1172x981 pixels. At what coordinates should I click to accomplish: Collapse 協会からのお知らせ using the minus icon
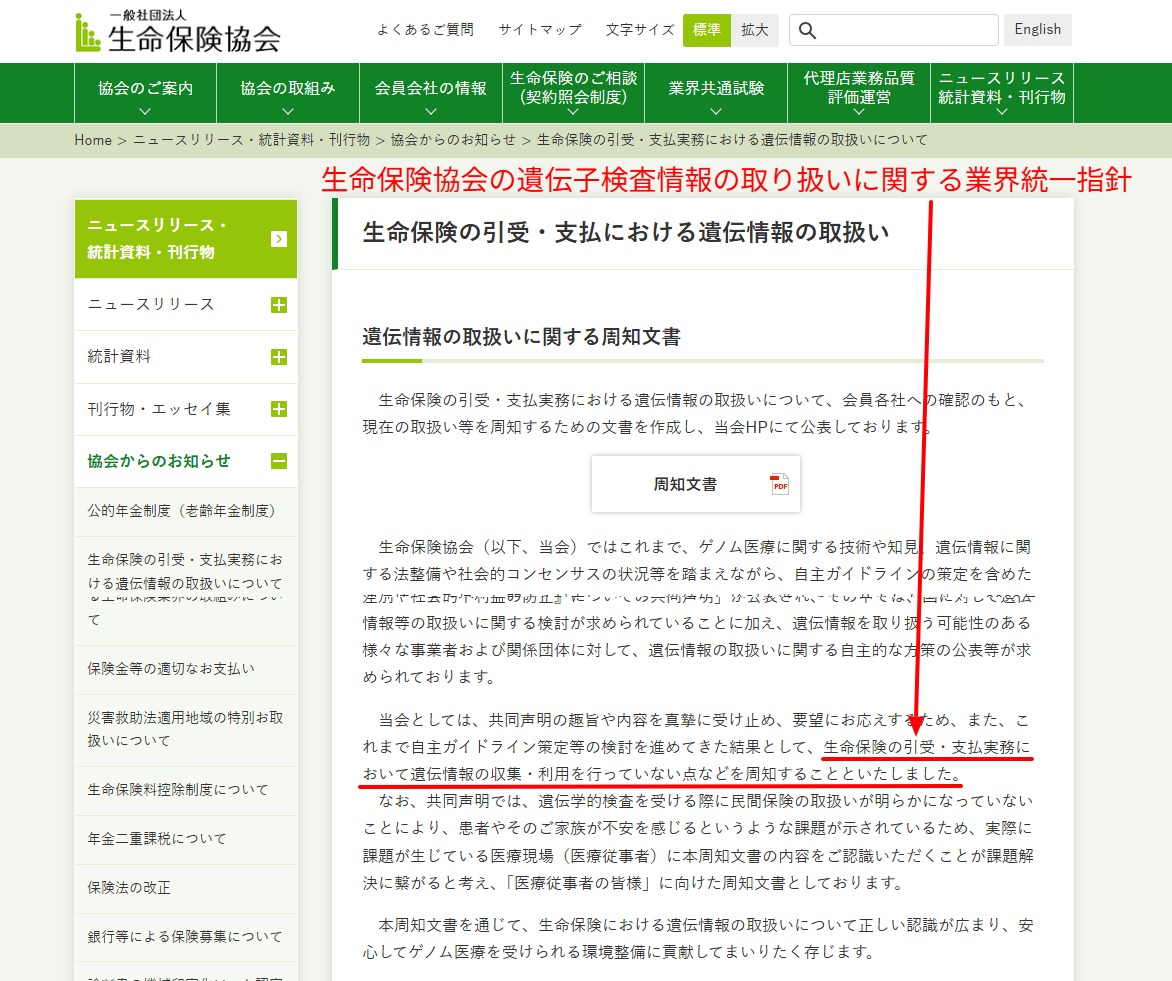click(x=280, y=460)
